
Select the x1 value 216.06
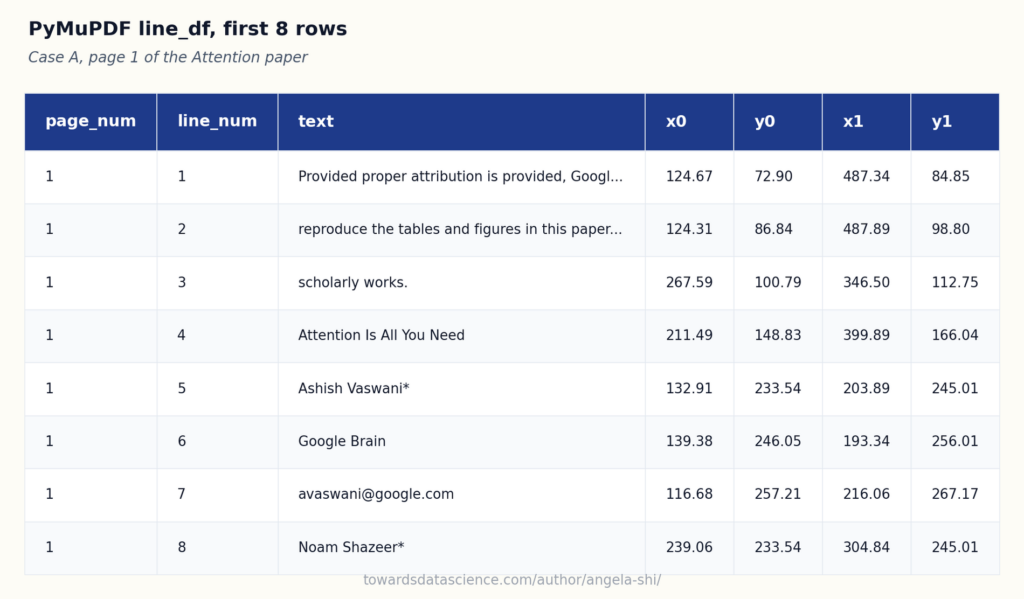pos(867,494)
